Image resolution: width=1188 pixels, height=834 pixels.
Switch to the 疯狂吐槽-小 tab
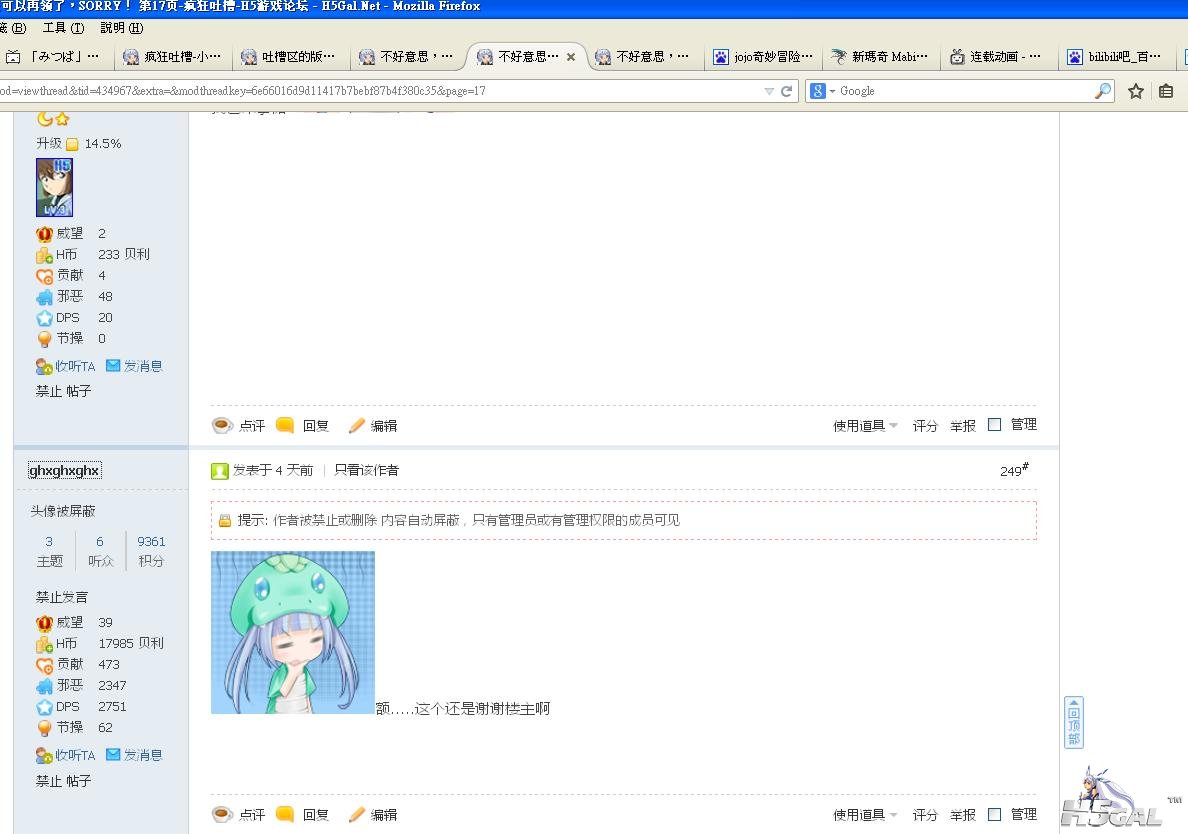(173, 57)
